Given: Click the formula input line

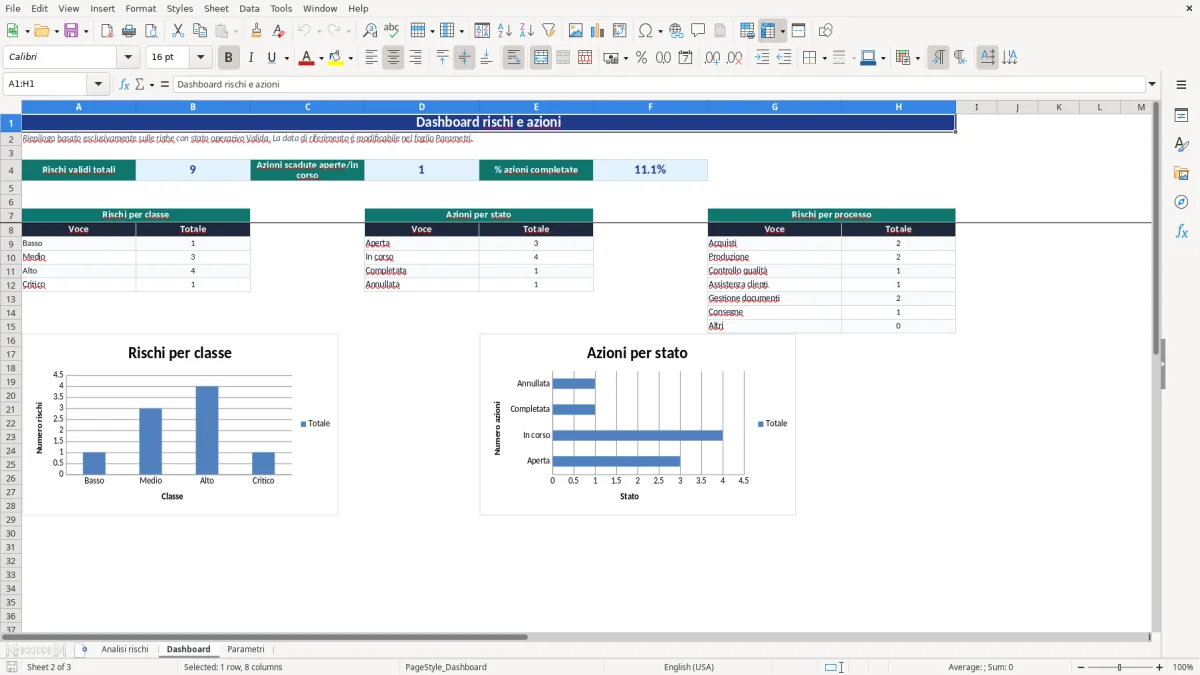Looking at the screenshot, I should (658, 85).
